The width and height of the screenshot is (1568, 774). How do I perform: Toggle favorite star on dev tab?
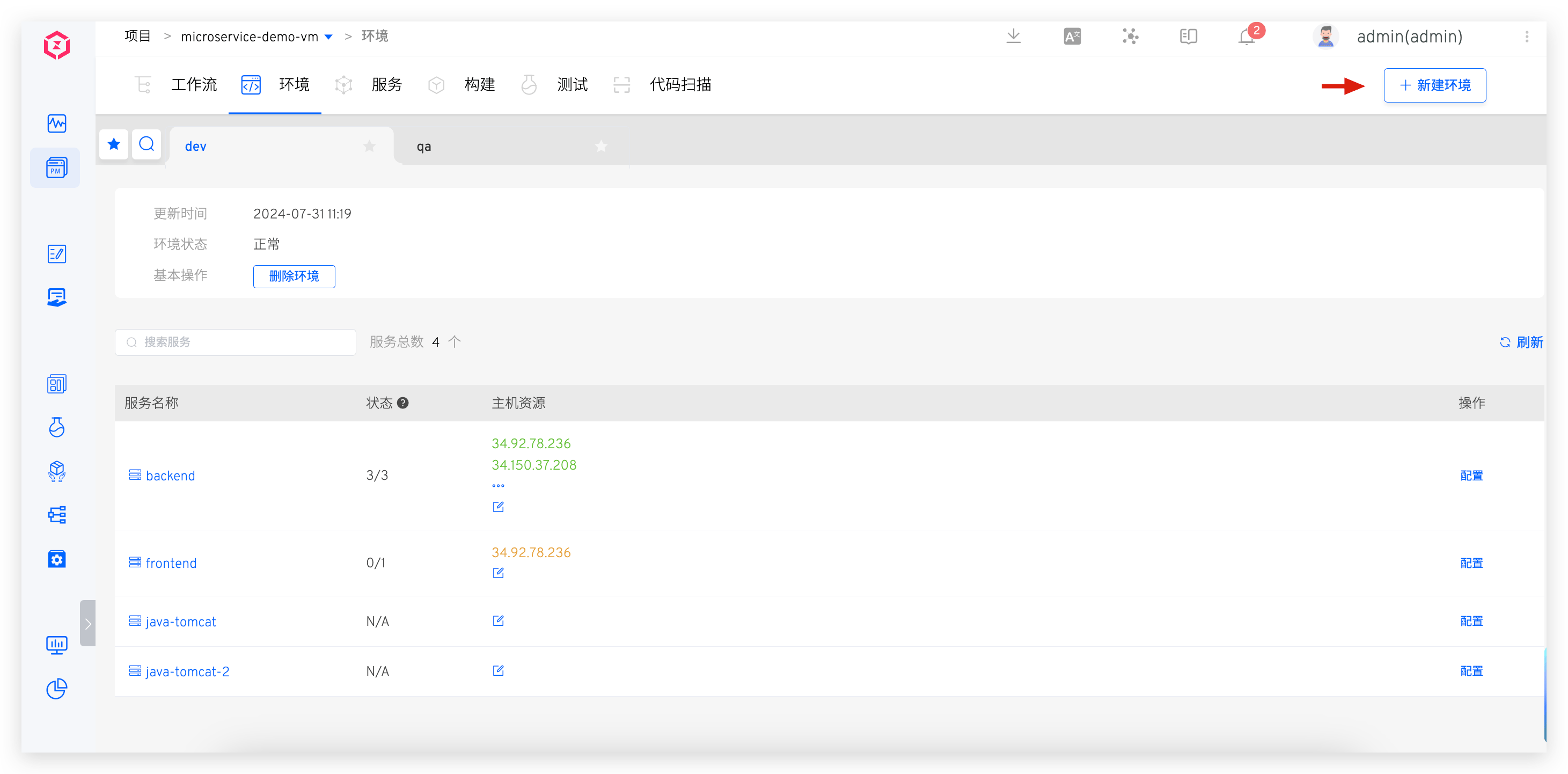(x=370, y=146)
